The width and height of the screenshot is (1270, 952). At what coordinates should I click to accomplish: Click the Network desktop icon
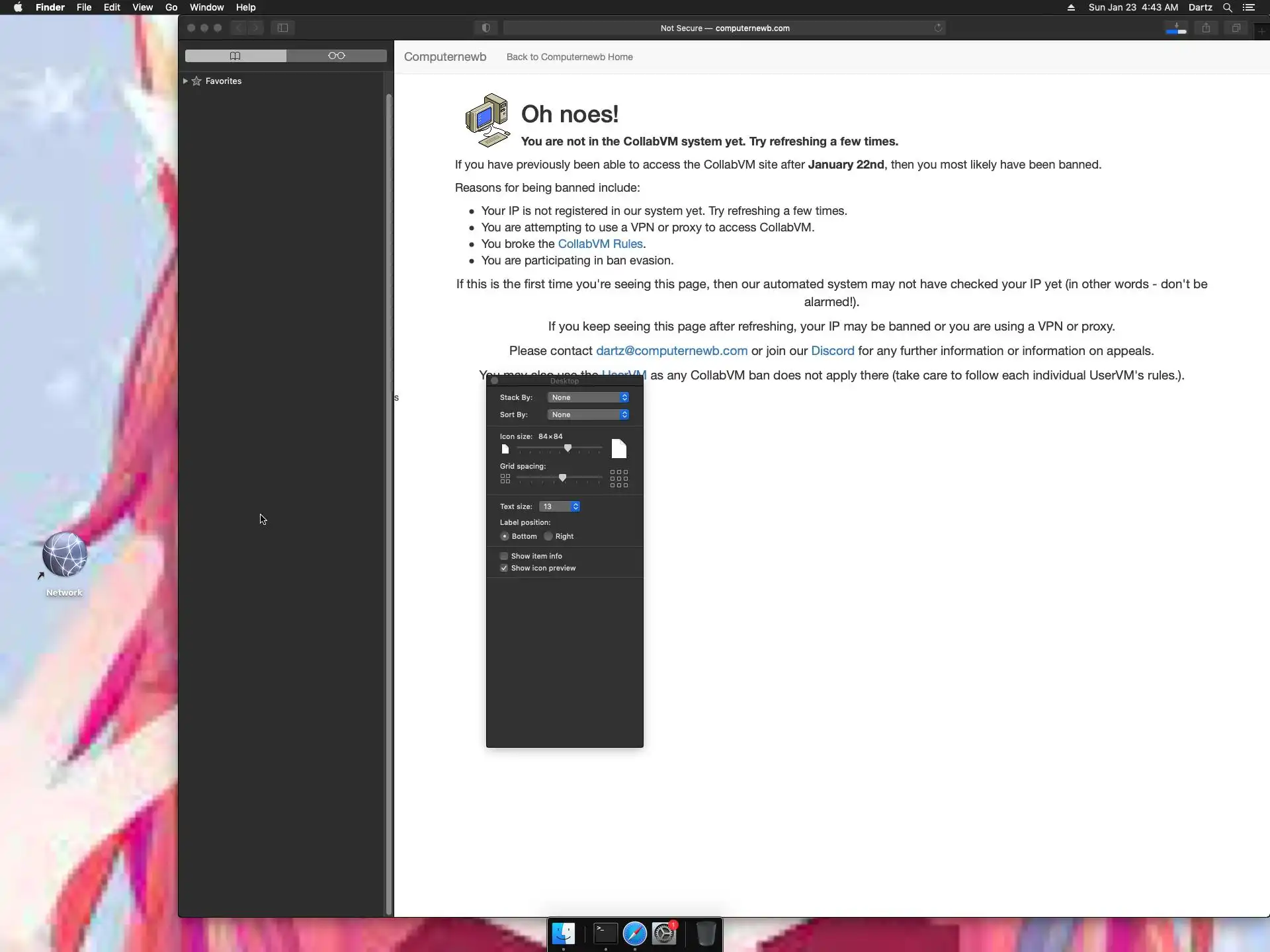pos(64,555)
